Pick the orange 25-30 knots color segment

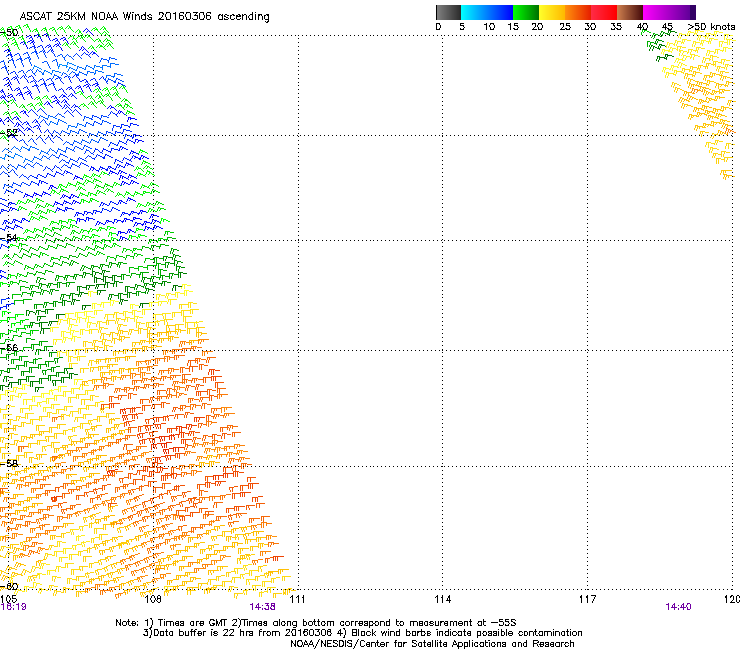(x=578, y=12)
